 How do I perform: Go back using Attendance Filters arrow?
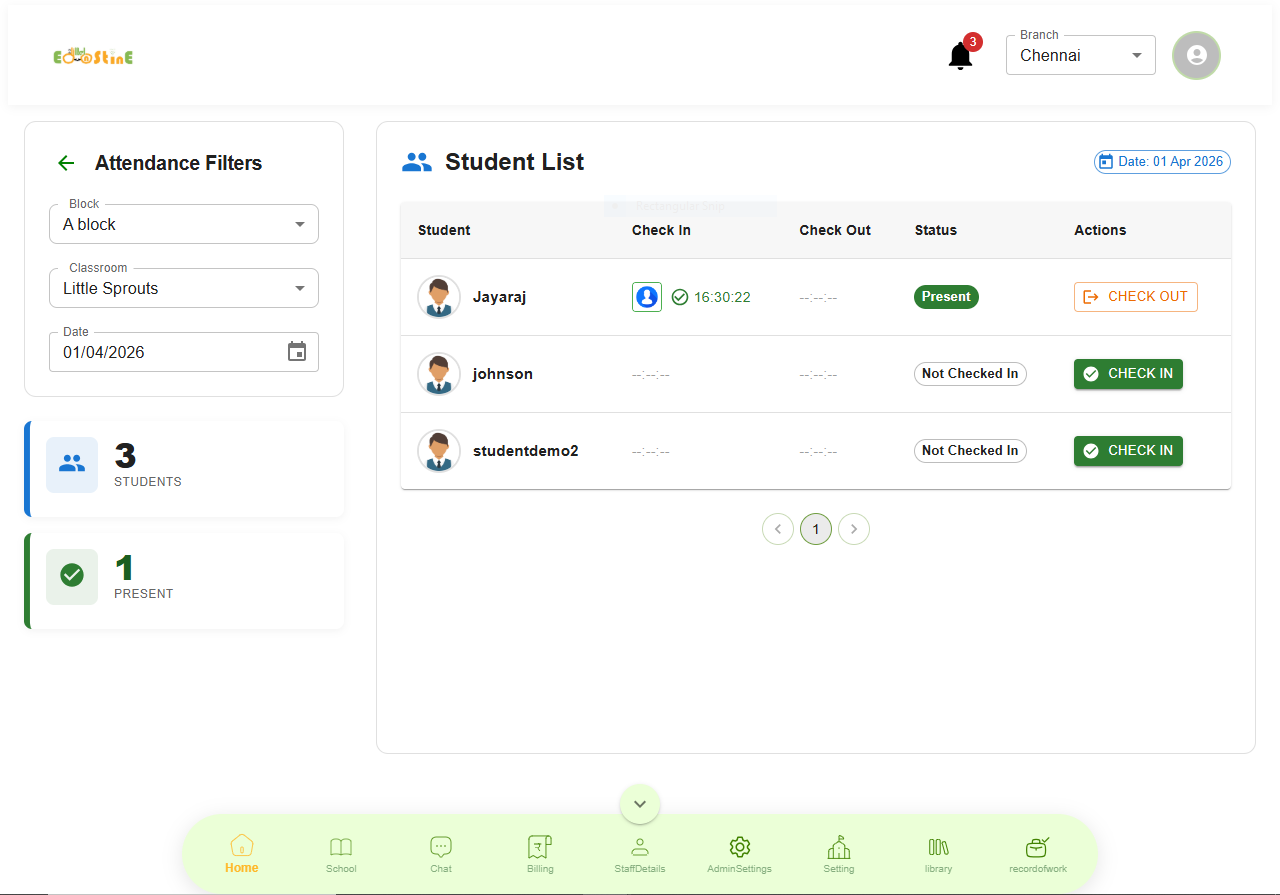(x=66, y=163)
